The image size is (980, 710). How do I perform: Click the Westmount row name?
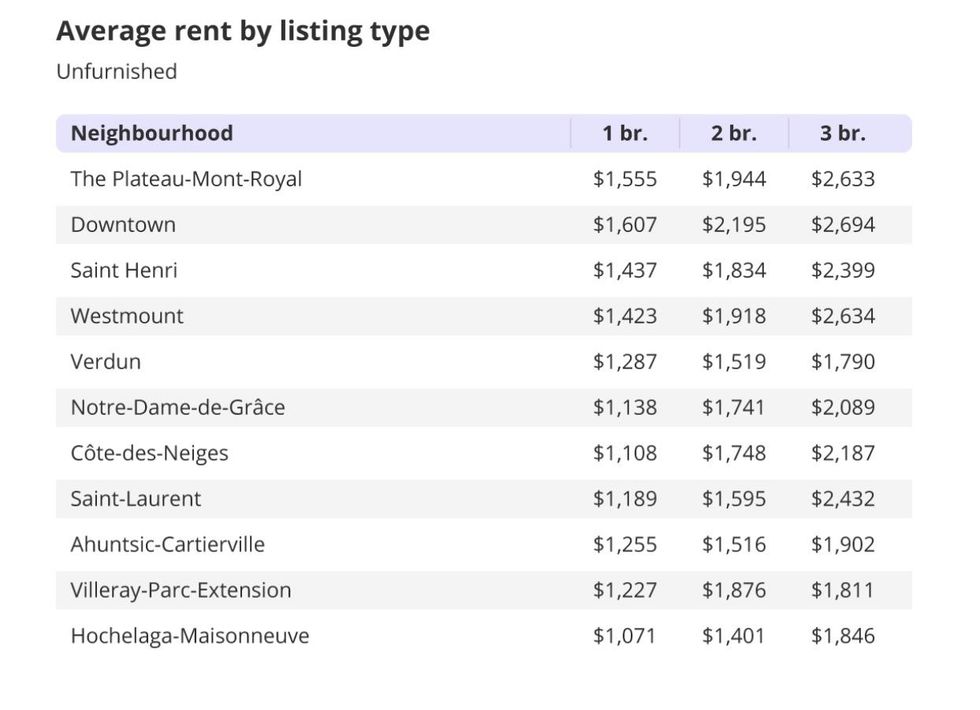[x=127, y=316]
